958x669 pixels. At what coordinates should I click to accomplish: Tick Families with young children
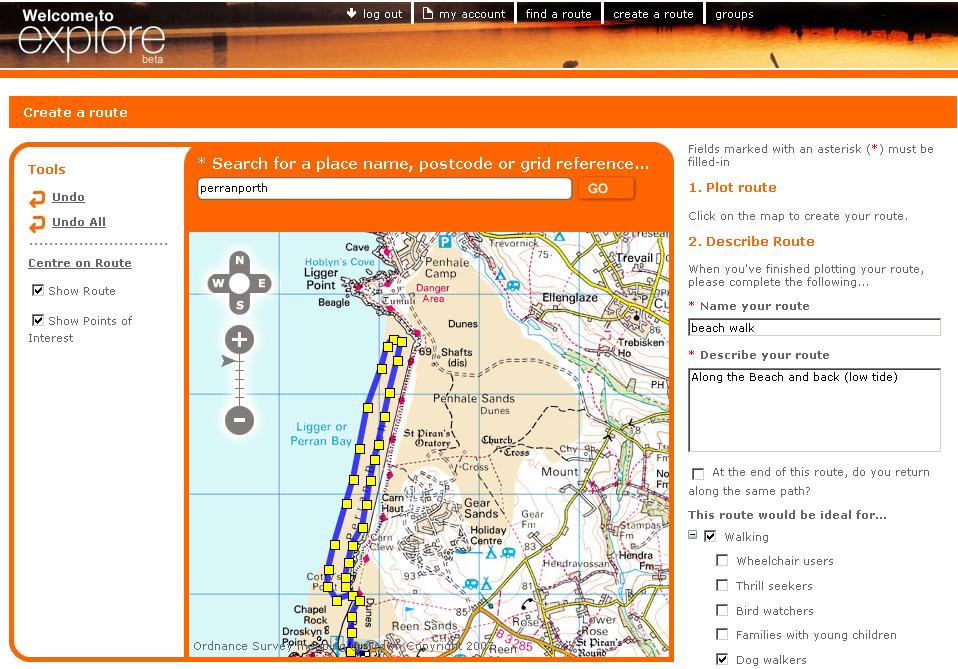[722, 634]
